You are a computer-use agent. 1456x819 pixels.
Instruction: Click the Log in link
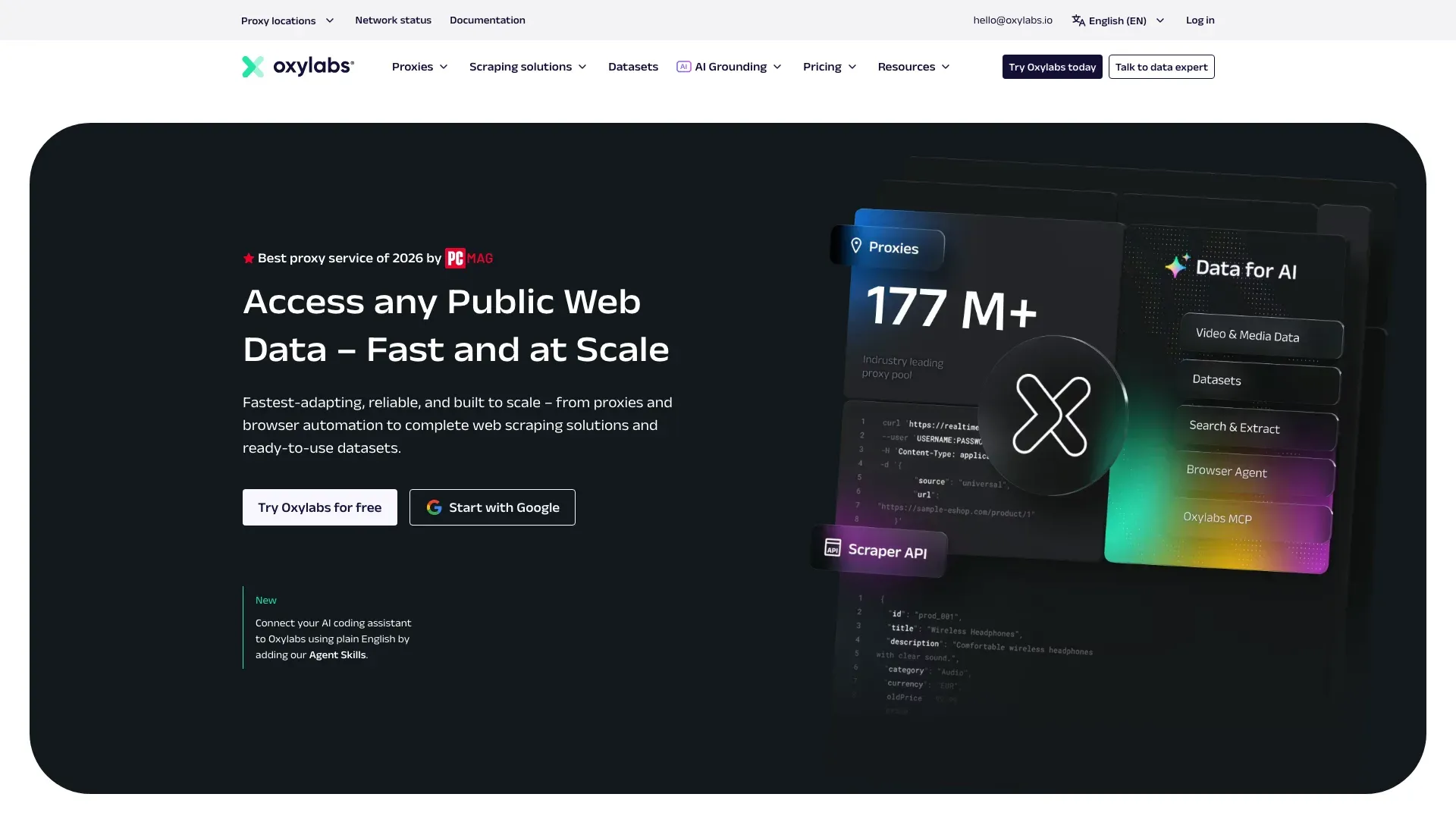(x=1200, y=20)
